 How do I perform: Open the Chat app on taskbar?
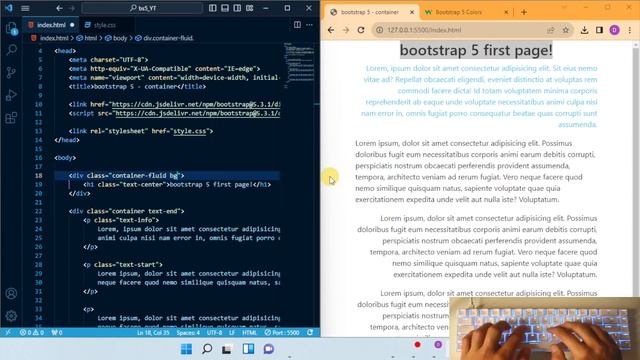coord(269,349)
